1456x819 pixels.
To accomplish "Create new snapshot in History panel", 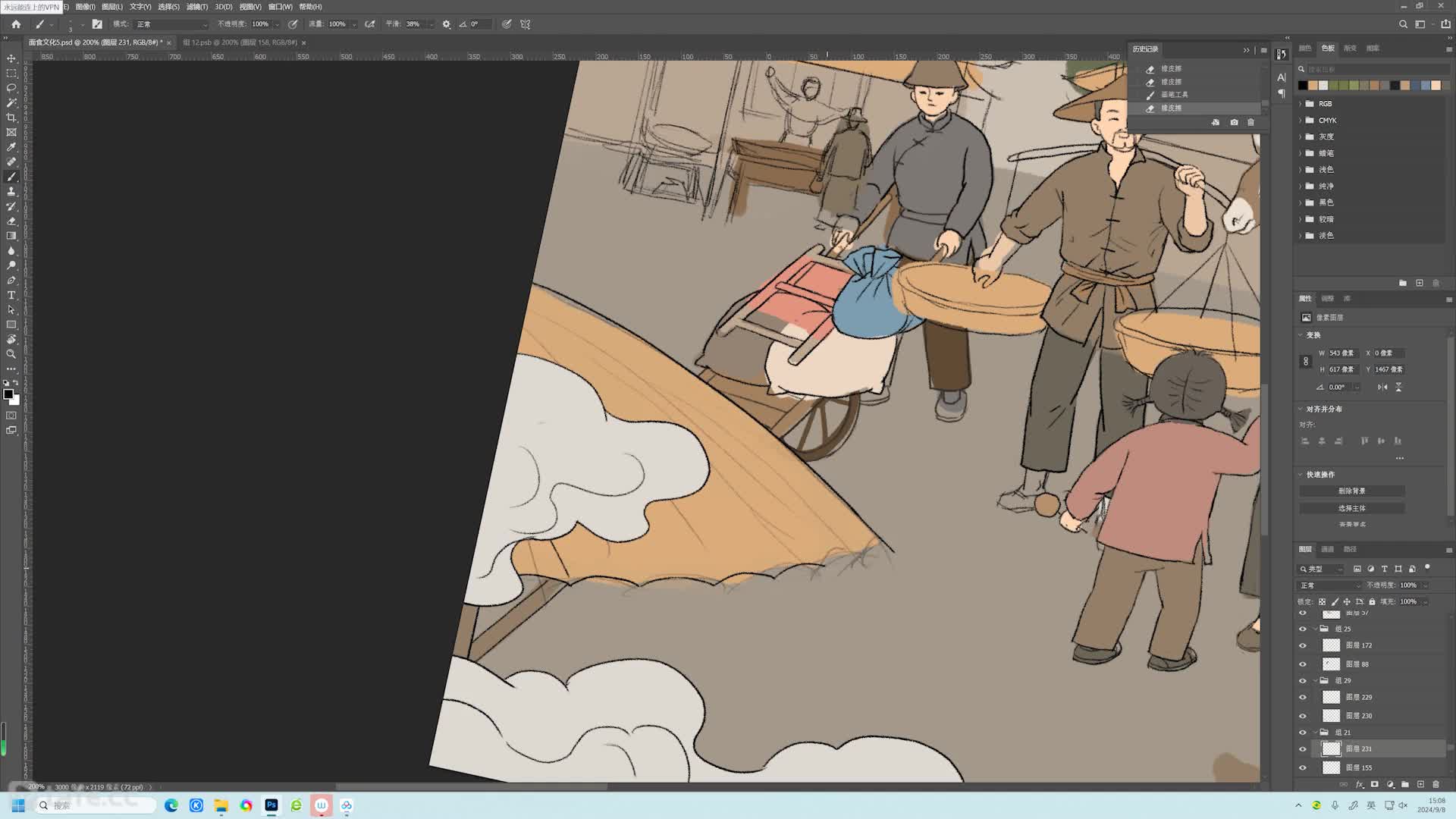I will click(x=1234, y=122).
